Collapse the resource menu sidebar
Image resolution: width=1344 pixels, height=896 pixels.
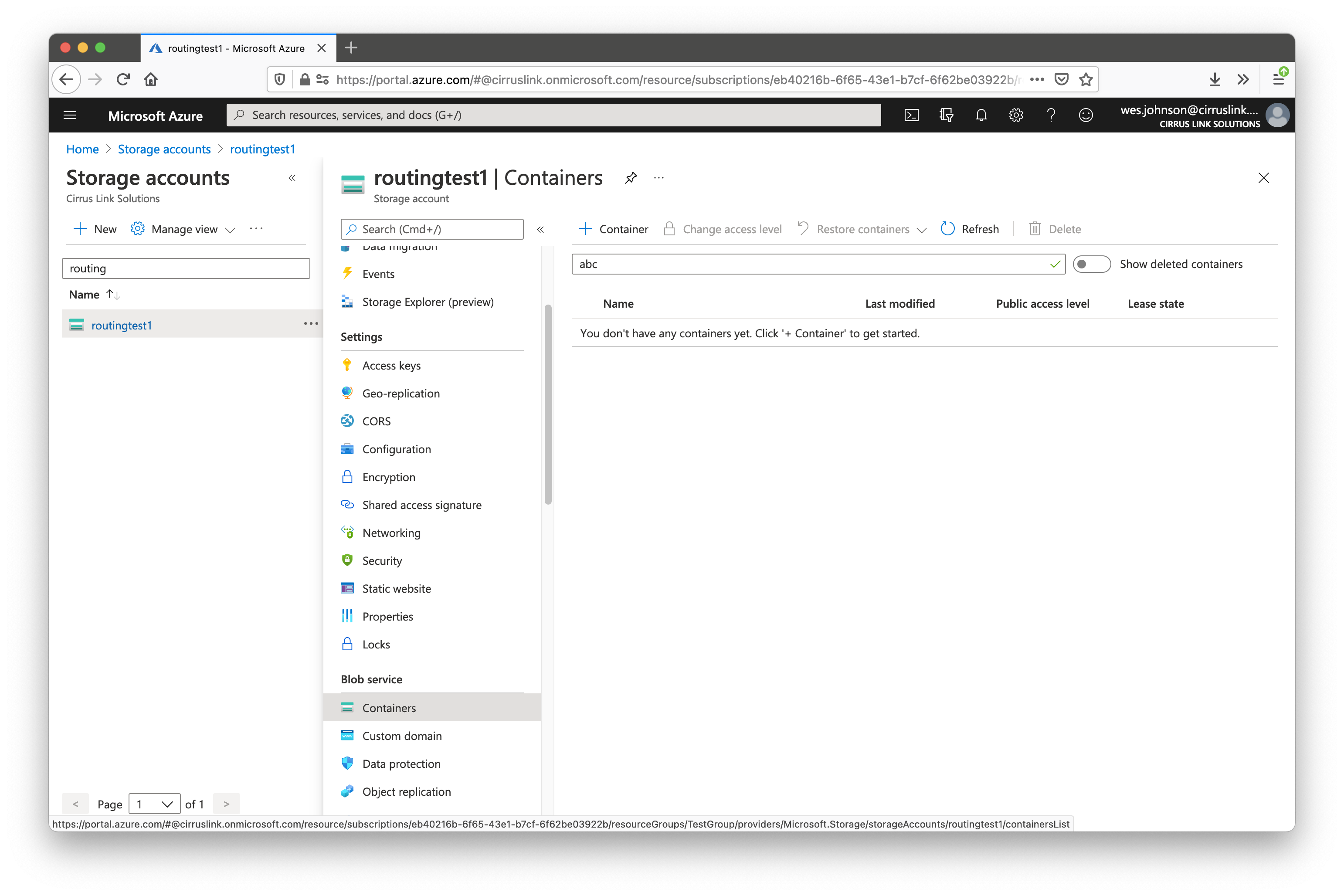[x=540, y=229]
